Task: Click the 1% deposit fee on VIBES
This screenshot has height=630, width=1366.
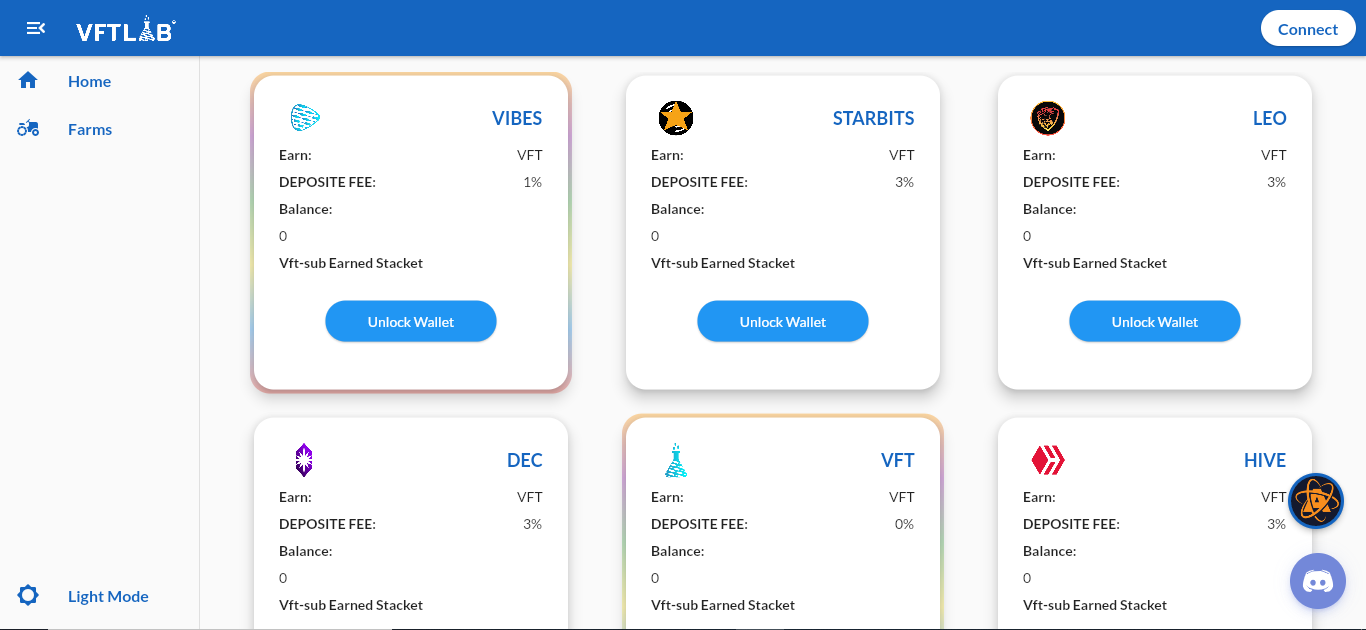Action: (532, 182)
